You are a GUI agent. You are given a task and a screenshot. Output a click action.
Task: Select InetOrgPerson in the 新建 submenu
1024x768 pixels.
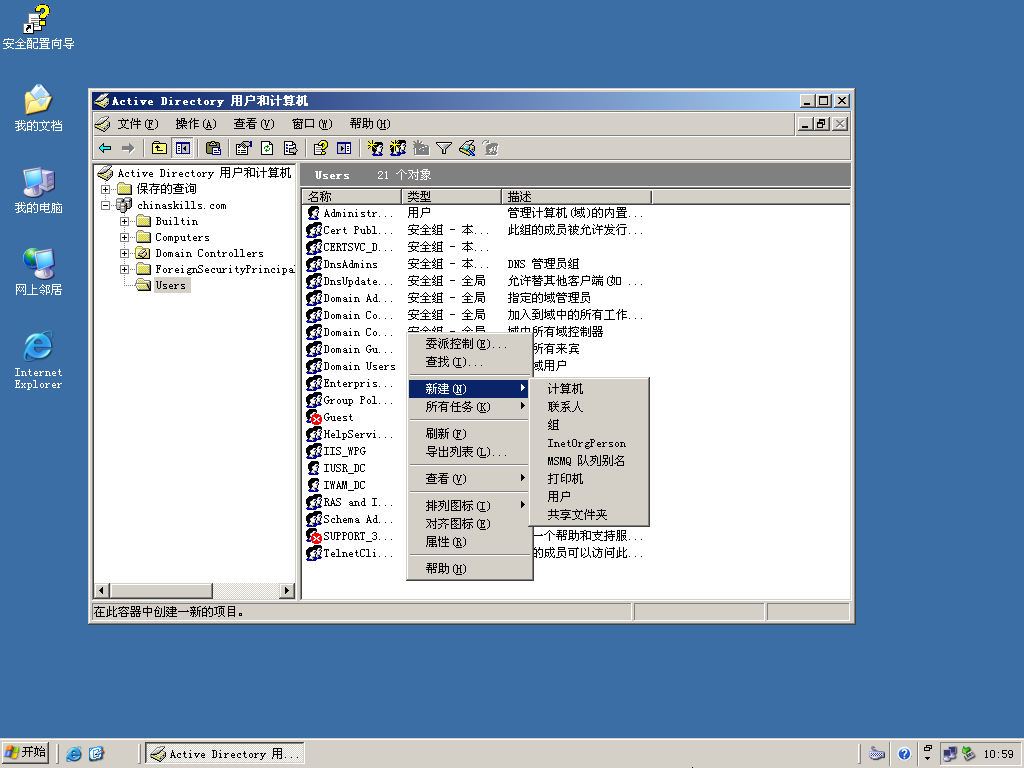589,443
